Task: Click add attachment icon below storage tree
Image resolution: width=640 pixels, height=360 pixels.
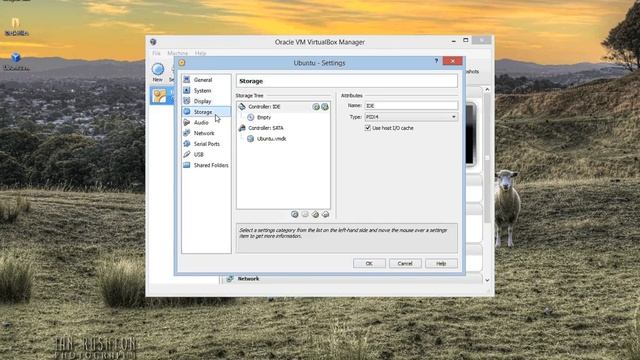Action: pos(315,214)
